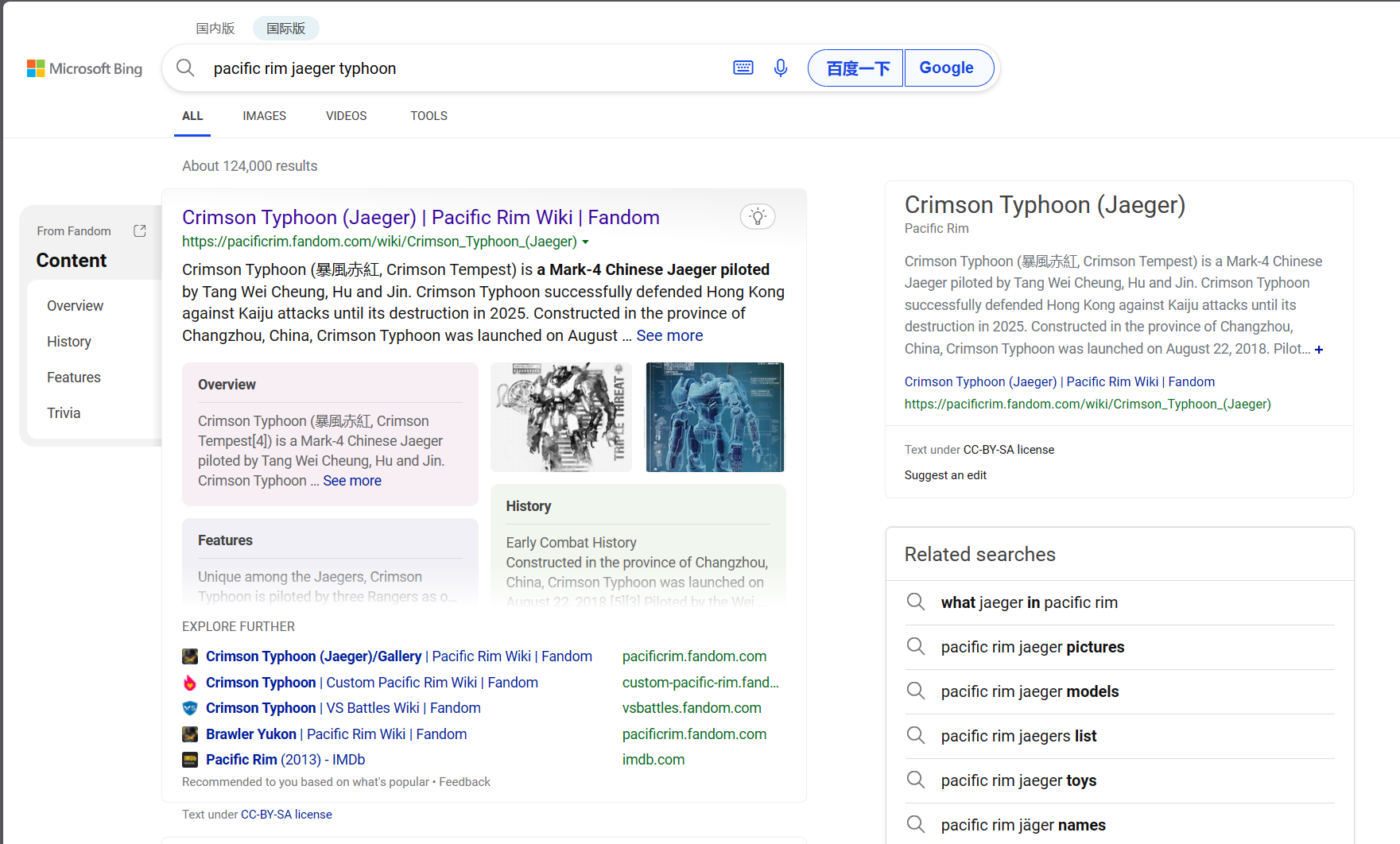Expand the URL dropdown arrow under result title

click(x=586, y=242)
